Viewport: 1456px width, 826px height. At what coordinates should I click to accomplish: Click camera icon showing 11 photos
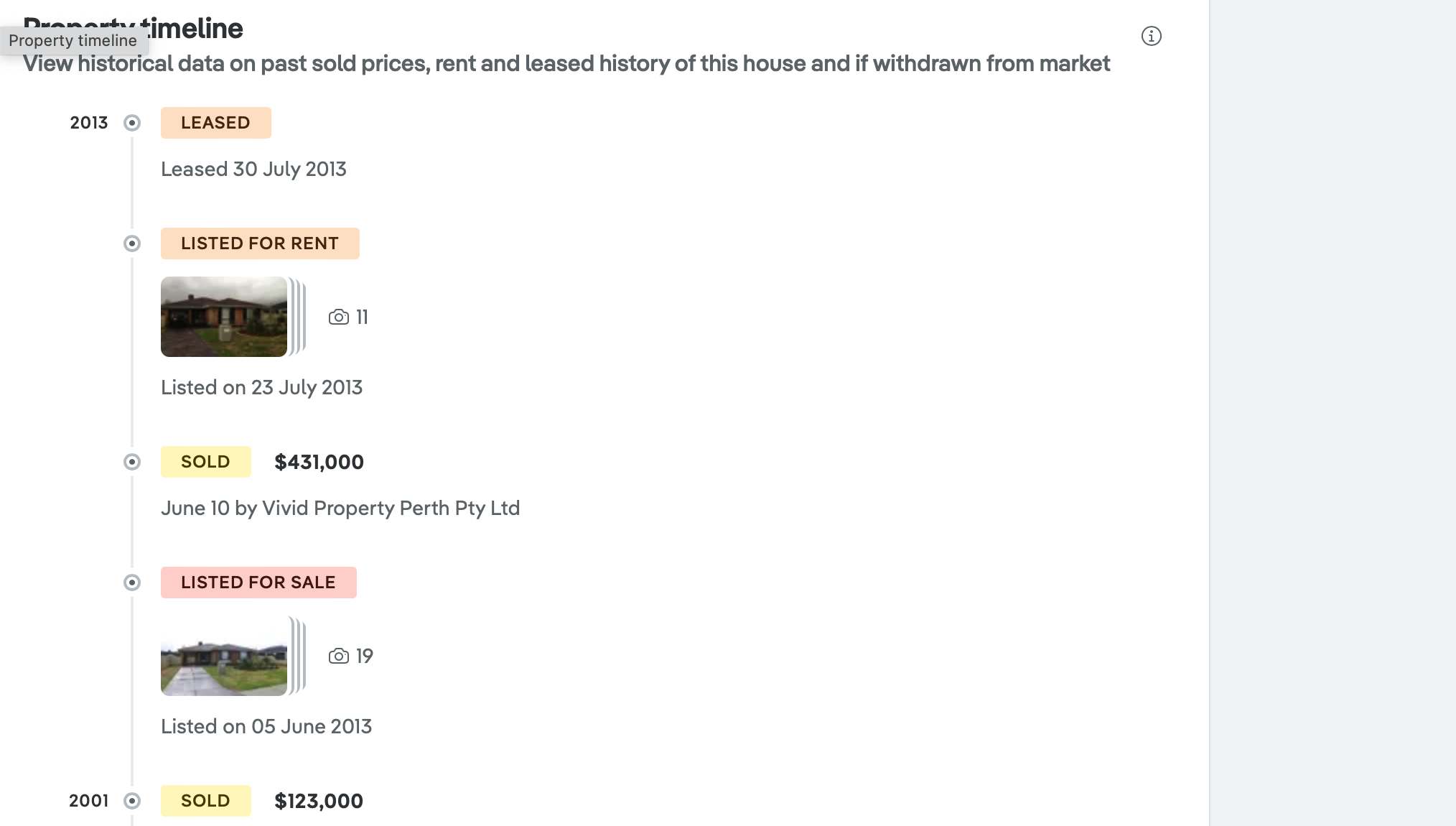point(339,317)
